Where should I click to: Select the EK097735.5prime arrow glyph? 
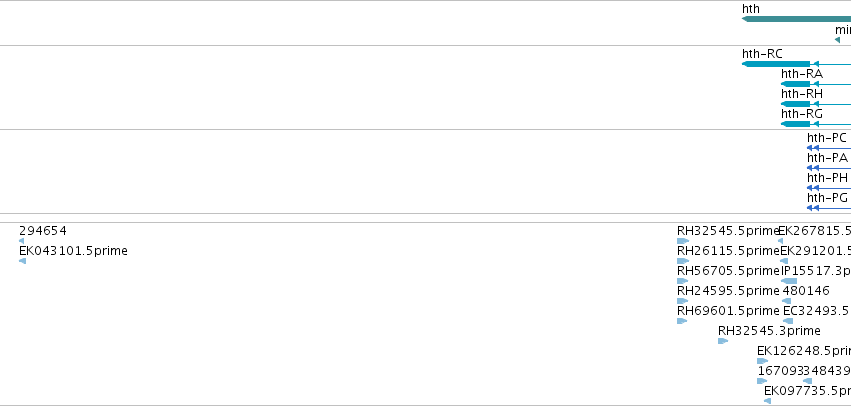(x=767, y=401)
